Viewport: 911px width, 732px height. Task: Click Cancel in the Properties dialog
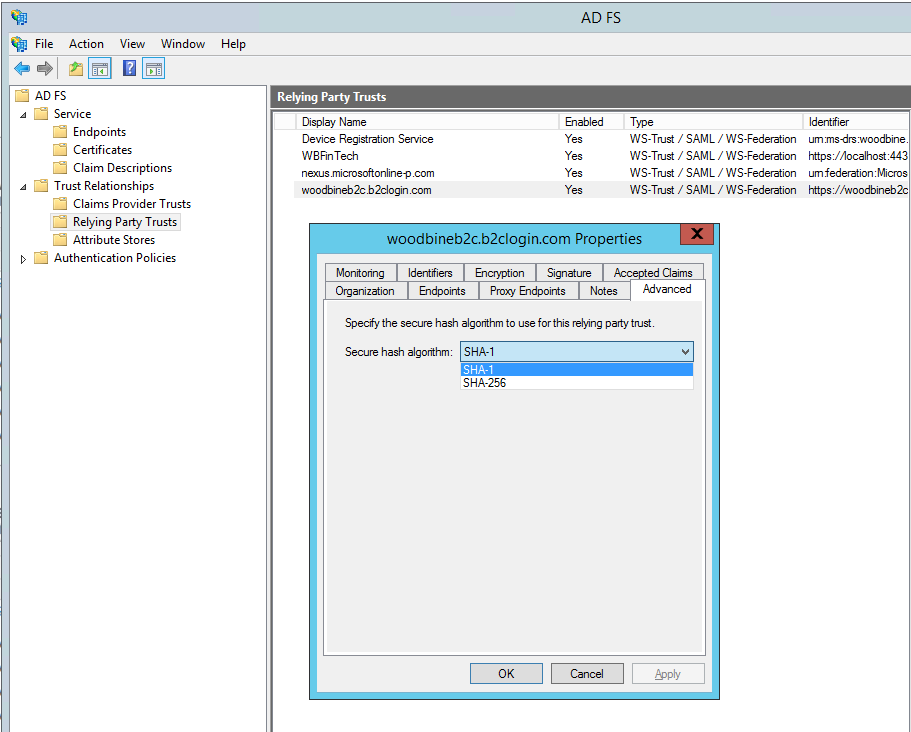(x=587, y=673)
